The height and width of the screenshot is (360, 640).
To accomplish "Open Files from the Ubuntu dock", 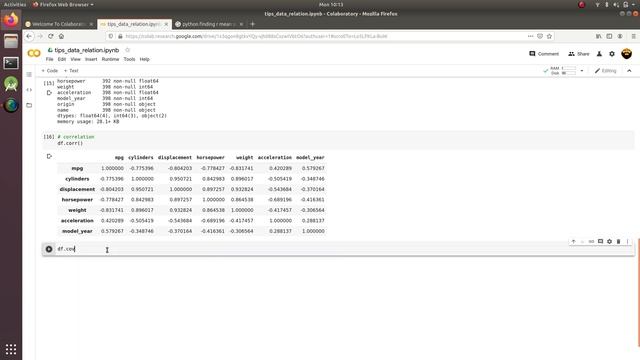I will tap(11, 41).
